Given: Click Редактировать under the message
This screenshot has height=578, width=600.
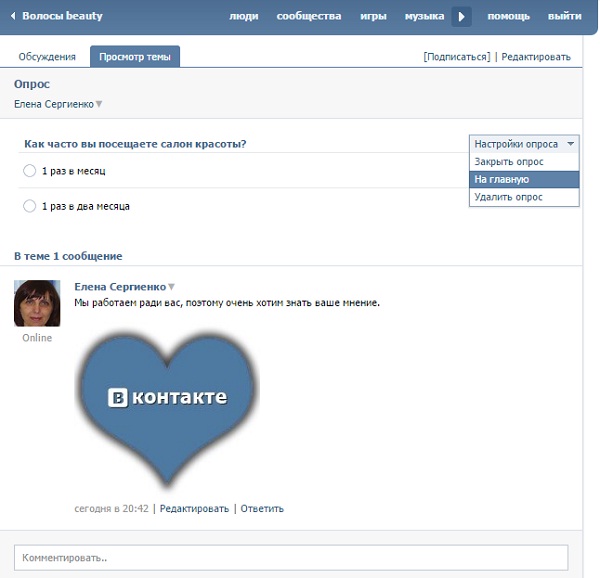Looking at the screenshot, I should [194, 508].
